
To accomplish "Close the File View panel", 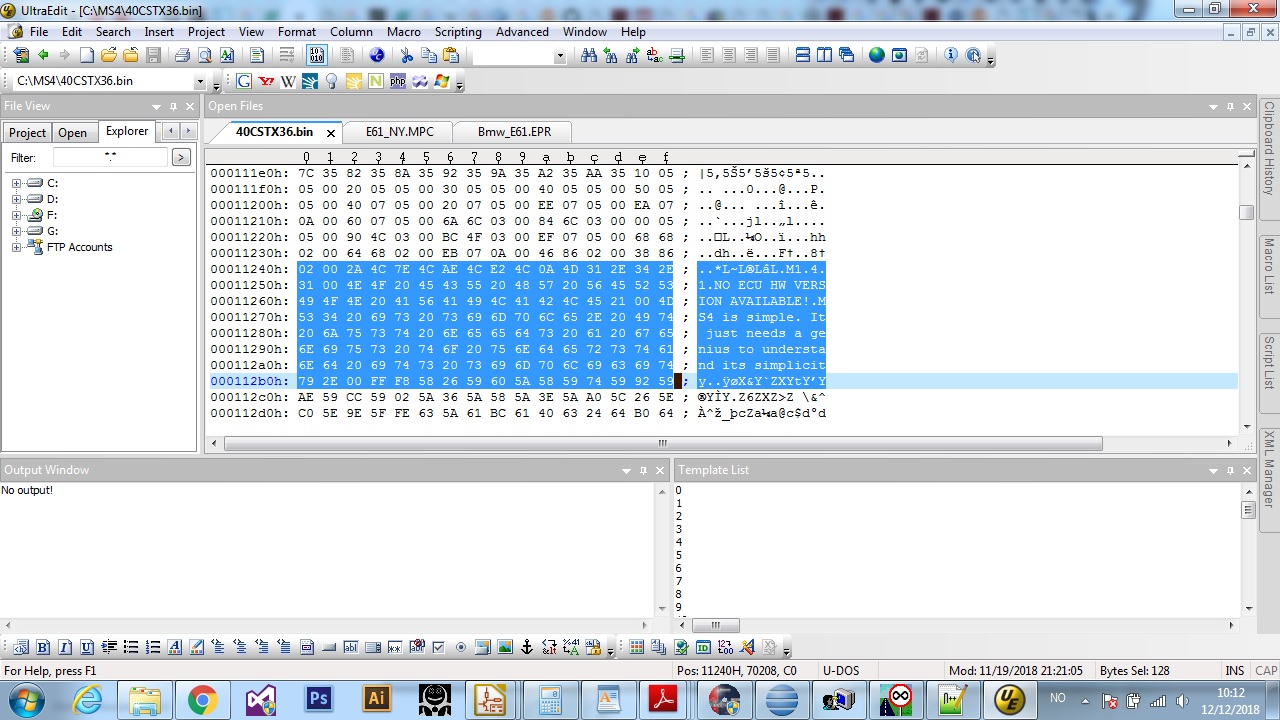I will tap(189, 106).
